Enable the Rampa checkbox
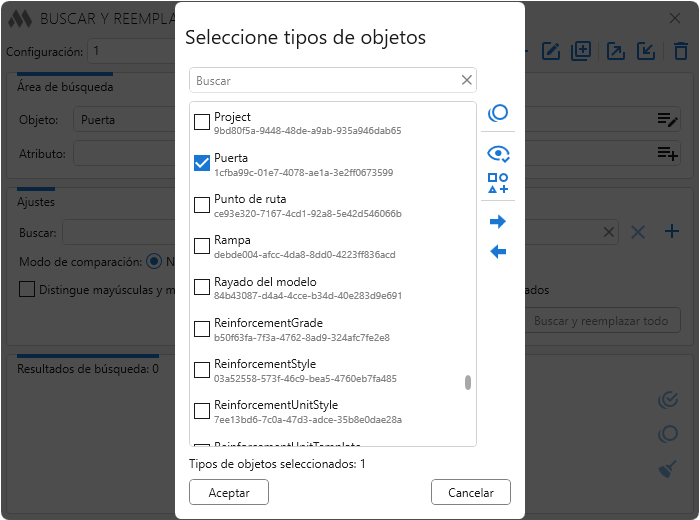Screen dimensions: 700x520 (202, 246)
